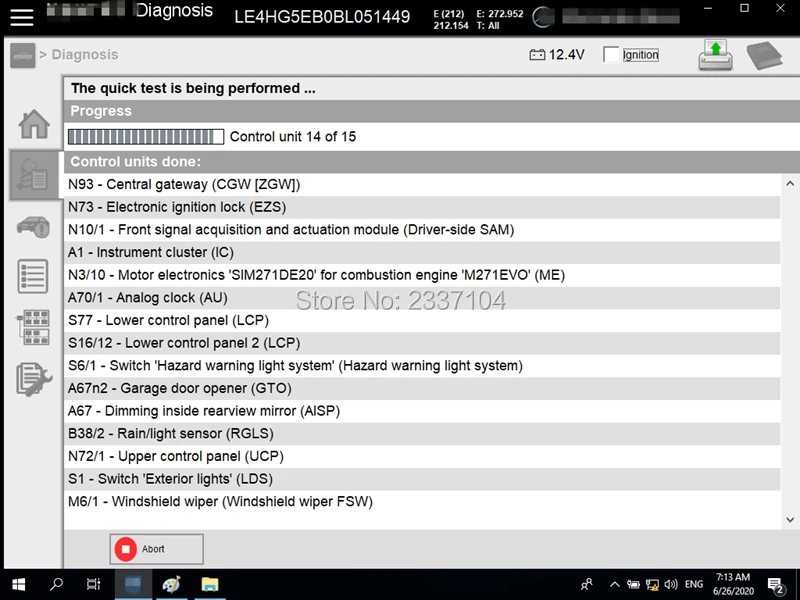Image resolution: width=800 pixels, height=600 pixels.
Task: Select A67 - Dimming inside rearview mirror row
Action: click(422, 411)
